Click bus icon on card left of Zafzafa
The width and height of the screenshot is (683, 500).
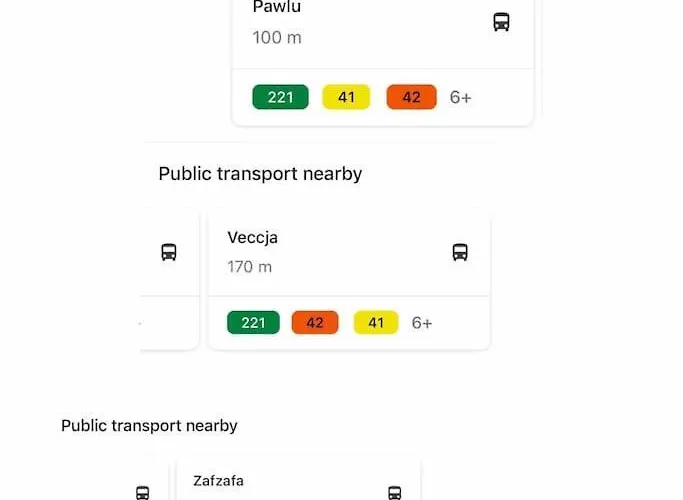click(143, 492)
